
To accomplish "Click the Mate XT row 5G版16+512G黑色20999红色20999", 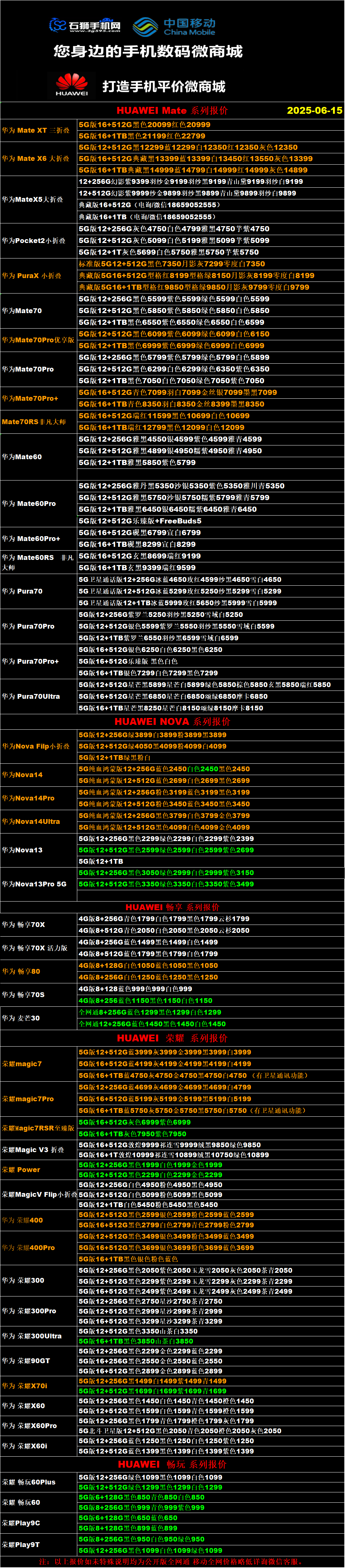I will (x=145, y=124).
